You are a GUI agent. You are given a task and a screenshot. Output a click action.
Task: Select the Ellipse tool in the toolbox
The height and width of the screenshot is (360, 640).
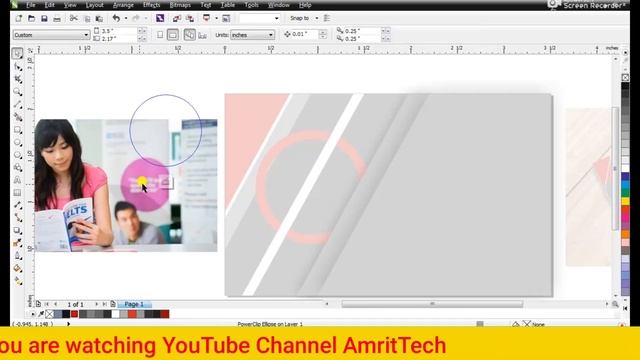pyautogui.click(x=18, y=142)
